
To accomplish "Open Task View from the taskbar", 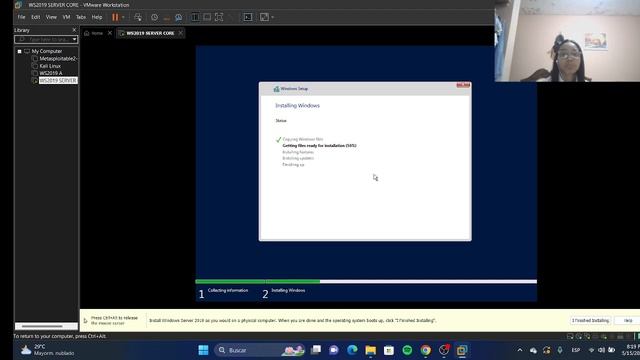I will (316, 350).
